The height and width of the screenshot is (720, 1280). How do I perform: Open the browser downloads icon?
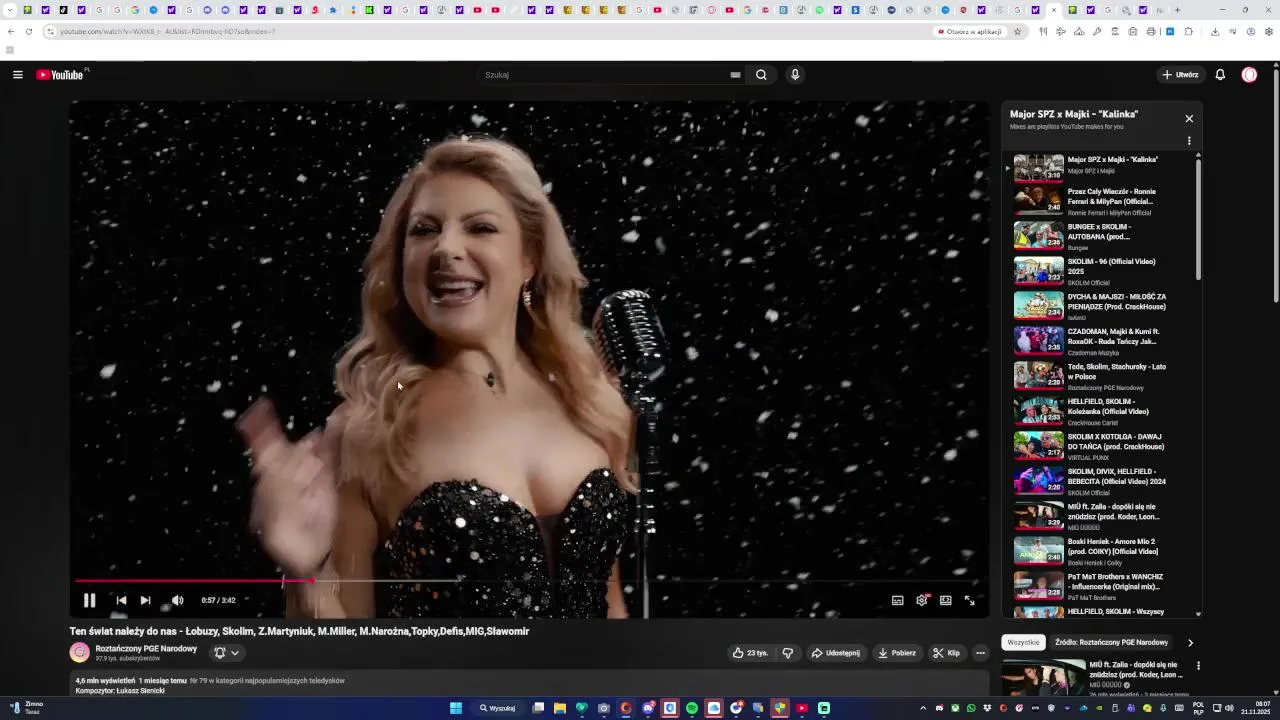click(1215, 31)
